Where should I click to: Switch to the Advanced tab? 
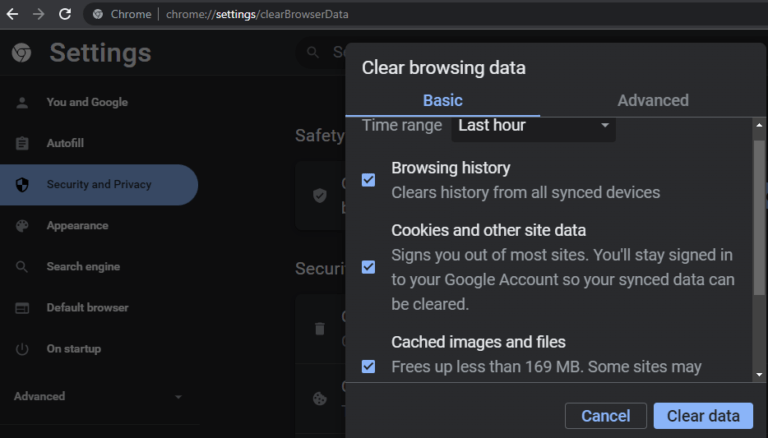click(x=652, y=100)
